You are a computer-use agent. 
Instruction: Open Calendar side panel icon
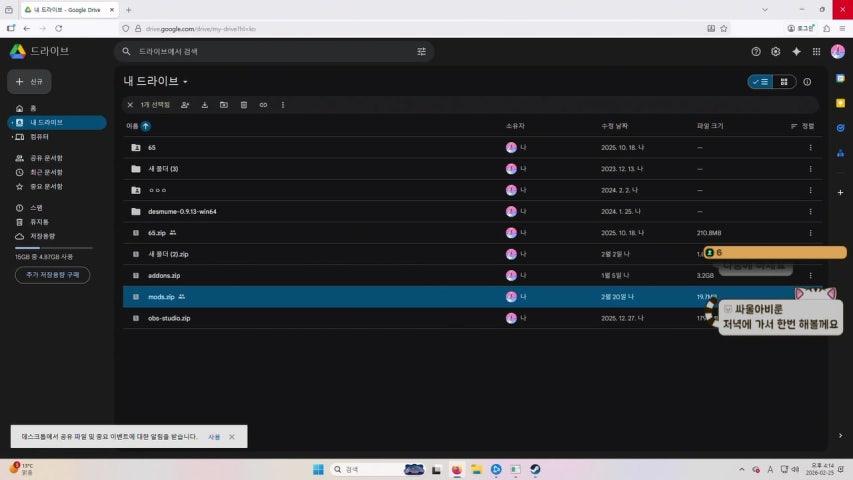[x=840, y=78]
